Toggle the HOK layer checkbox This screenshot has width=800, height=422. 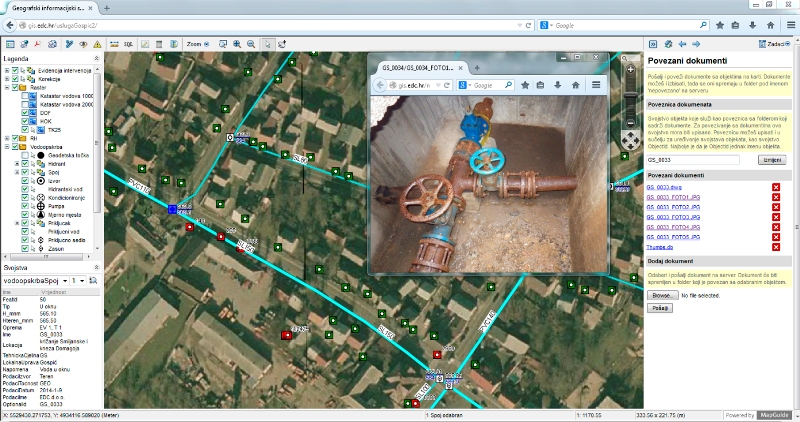pyautogui.click(x=24, y=121)
